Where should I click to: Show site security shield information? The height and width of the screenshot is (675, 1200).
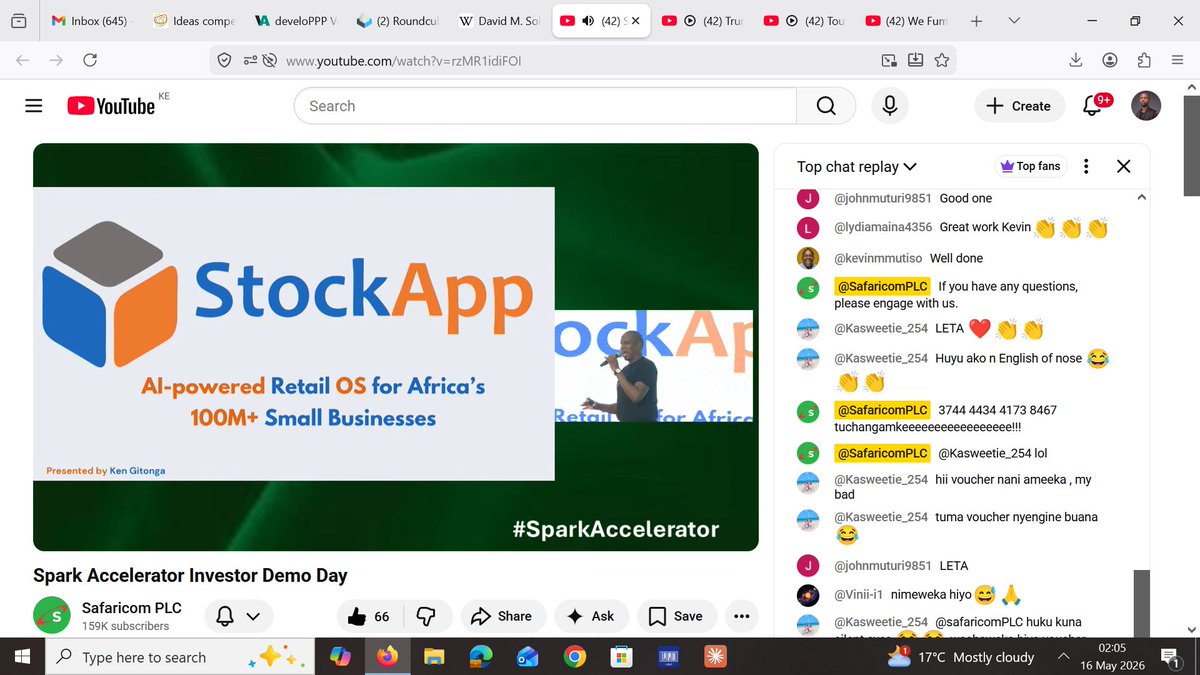(225, 61)
